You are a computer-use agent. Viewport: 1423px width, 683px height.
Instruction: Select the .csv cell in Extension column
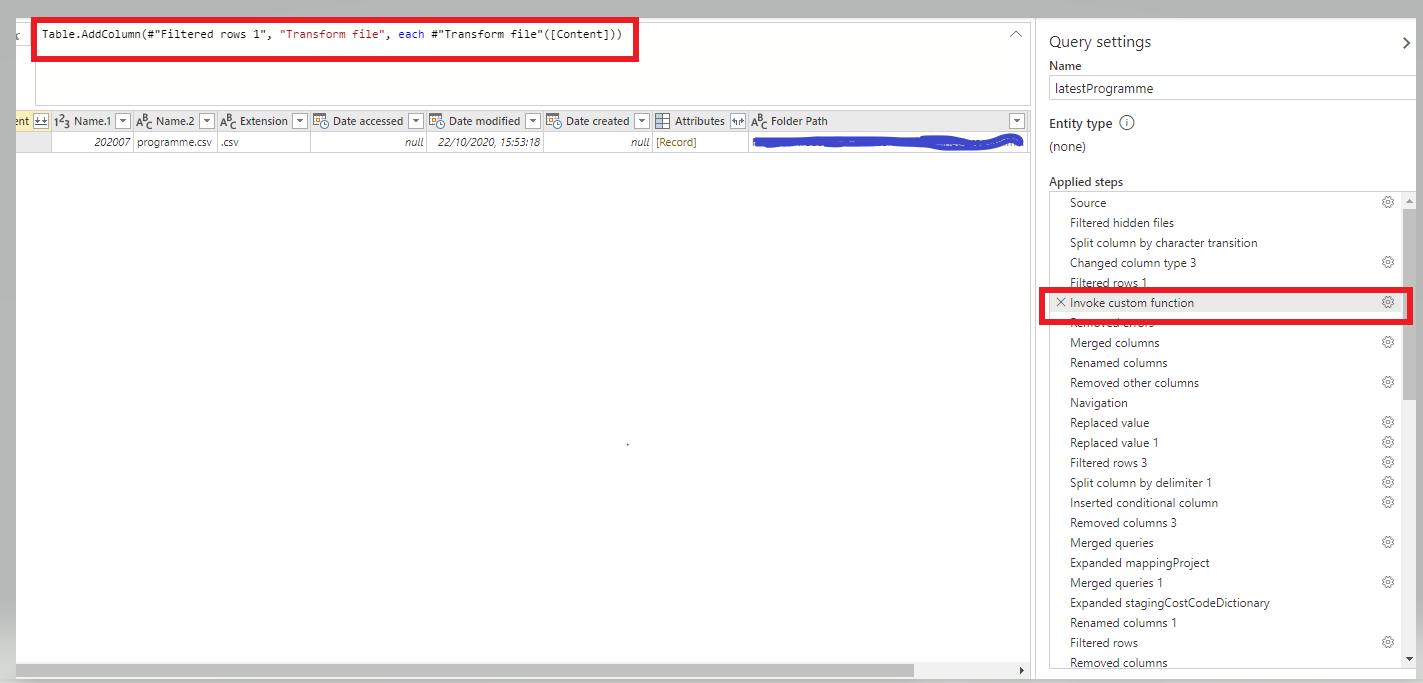click(263, 142)
